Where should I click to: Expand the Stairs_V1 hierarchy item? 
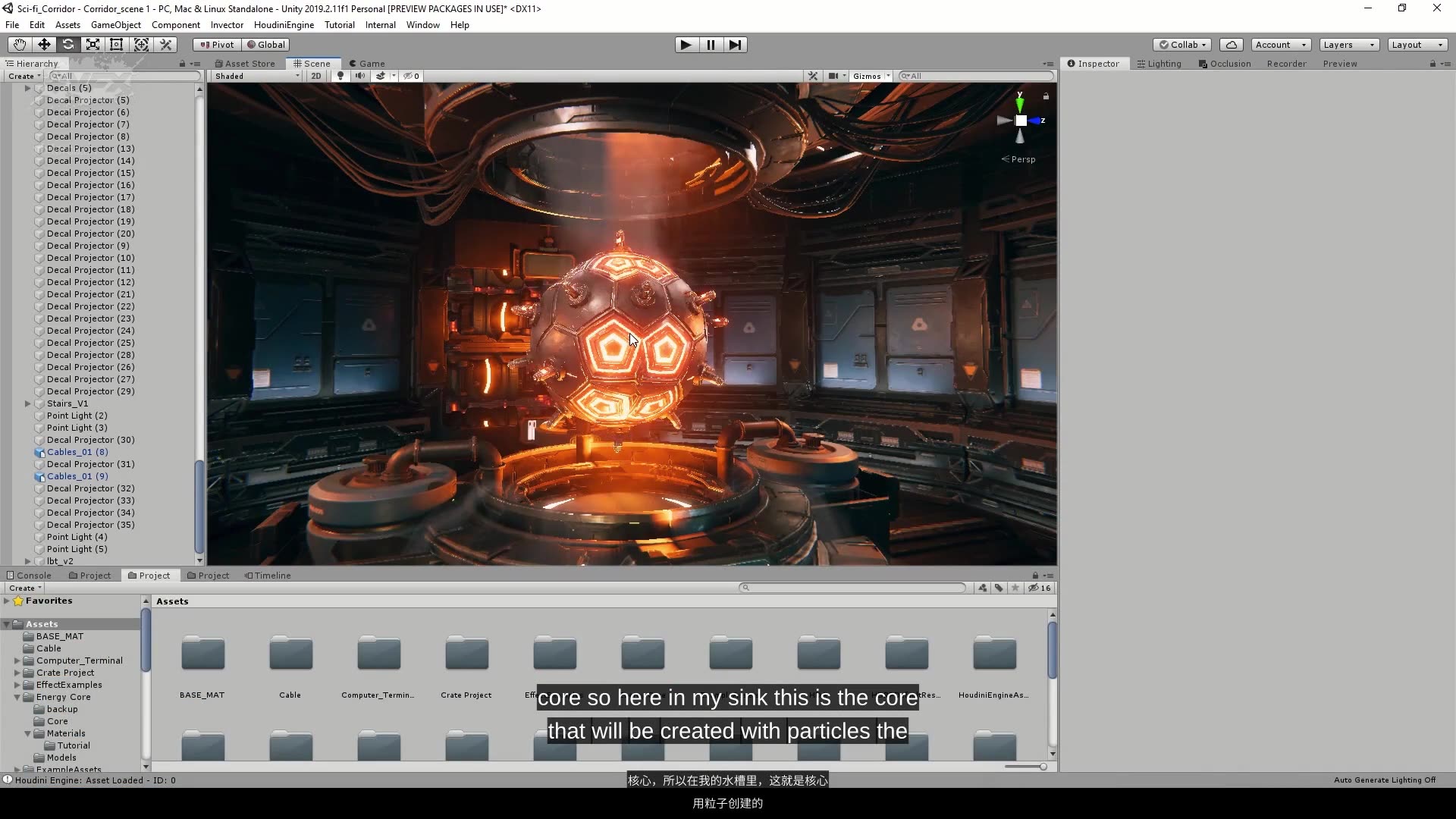(x=27, y=403)
